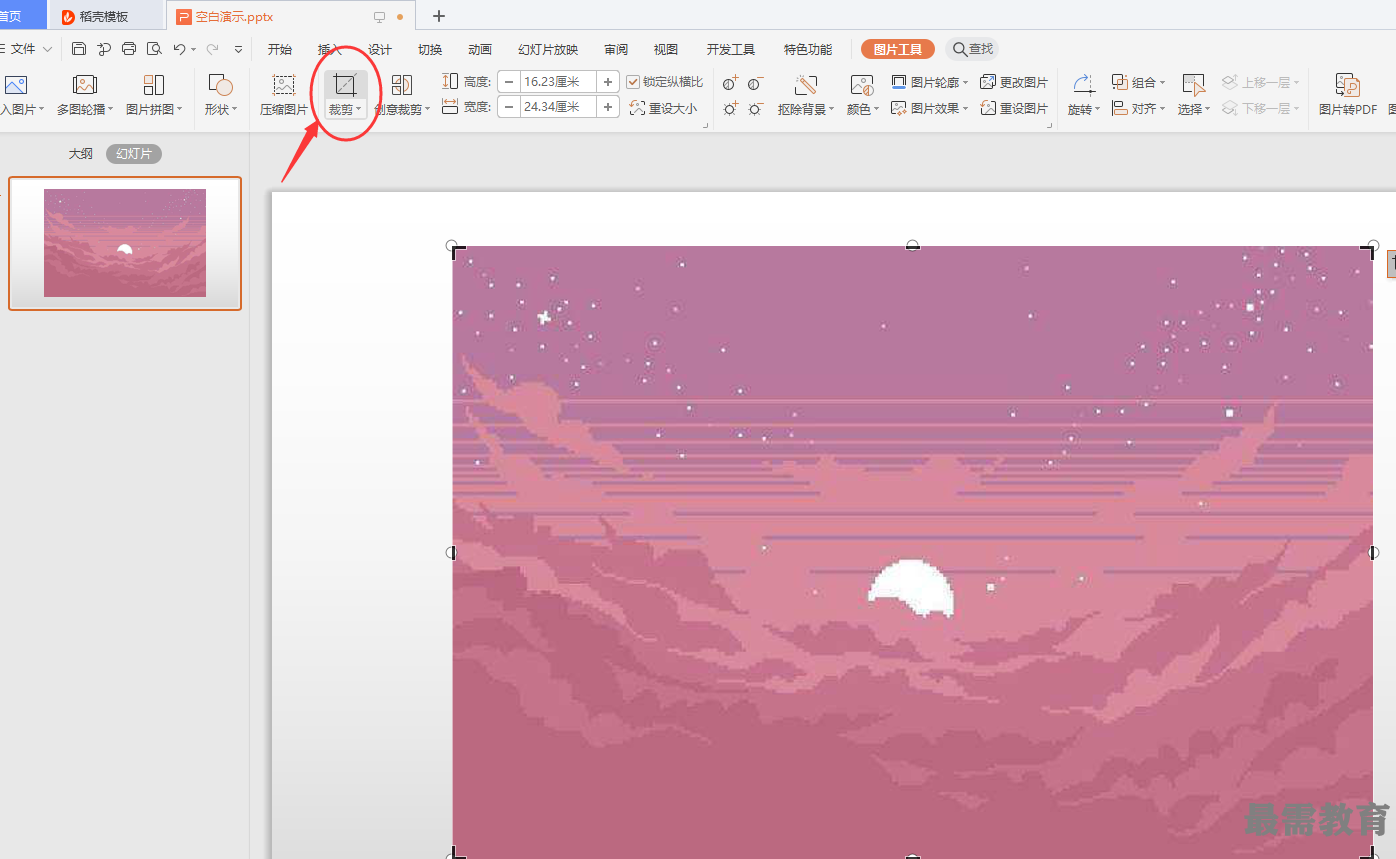Click the Remove Background (抠除背景) icon
1396x859 pixels.
click(x=805, y=85)
